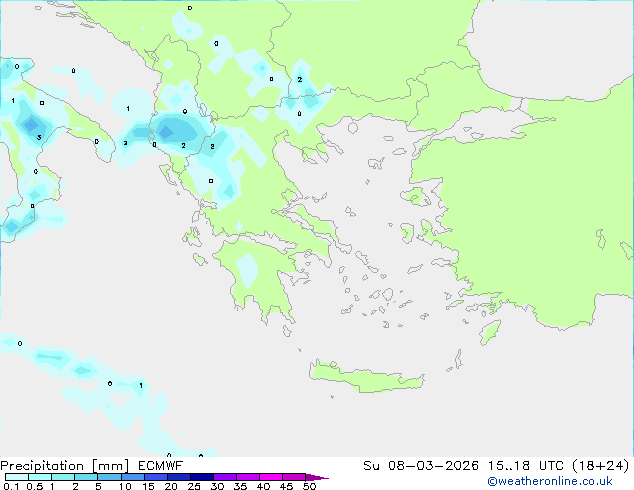
Task: Click the purple arrow tip at legend value 50
Action: [317, 477]
